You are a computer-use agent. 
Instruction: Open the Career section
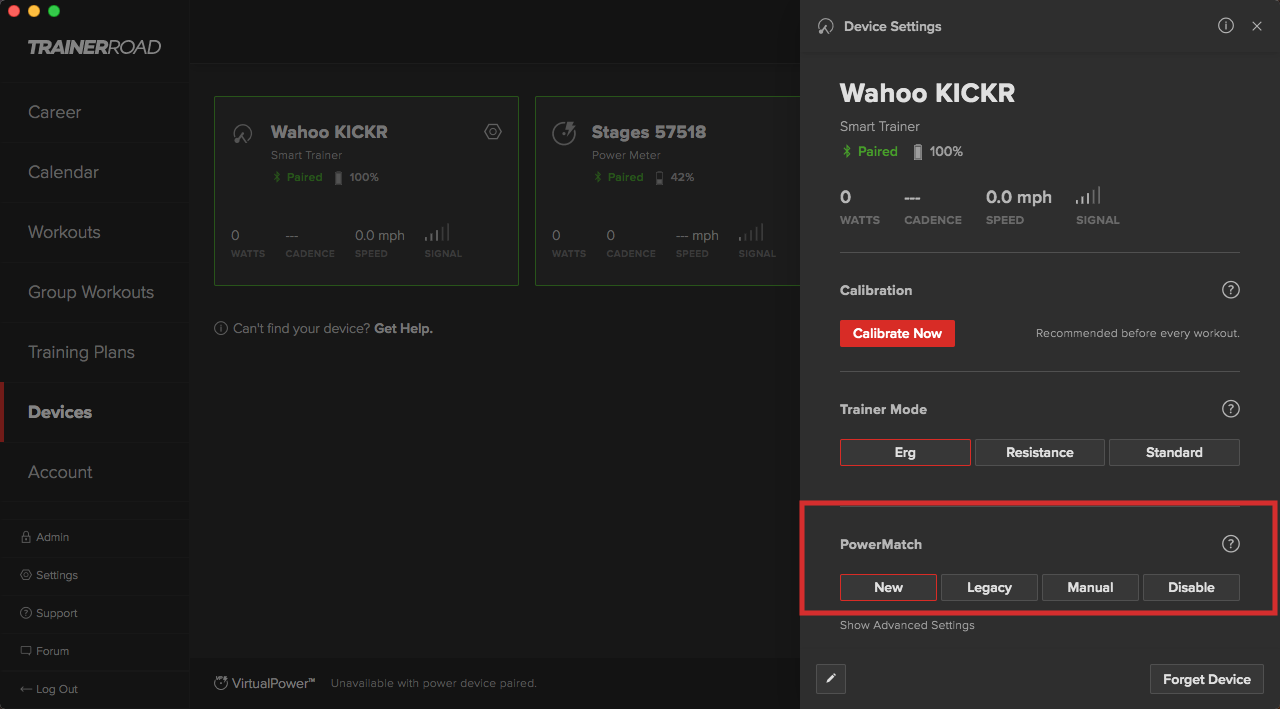pos(55,112)
